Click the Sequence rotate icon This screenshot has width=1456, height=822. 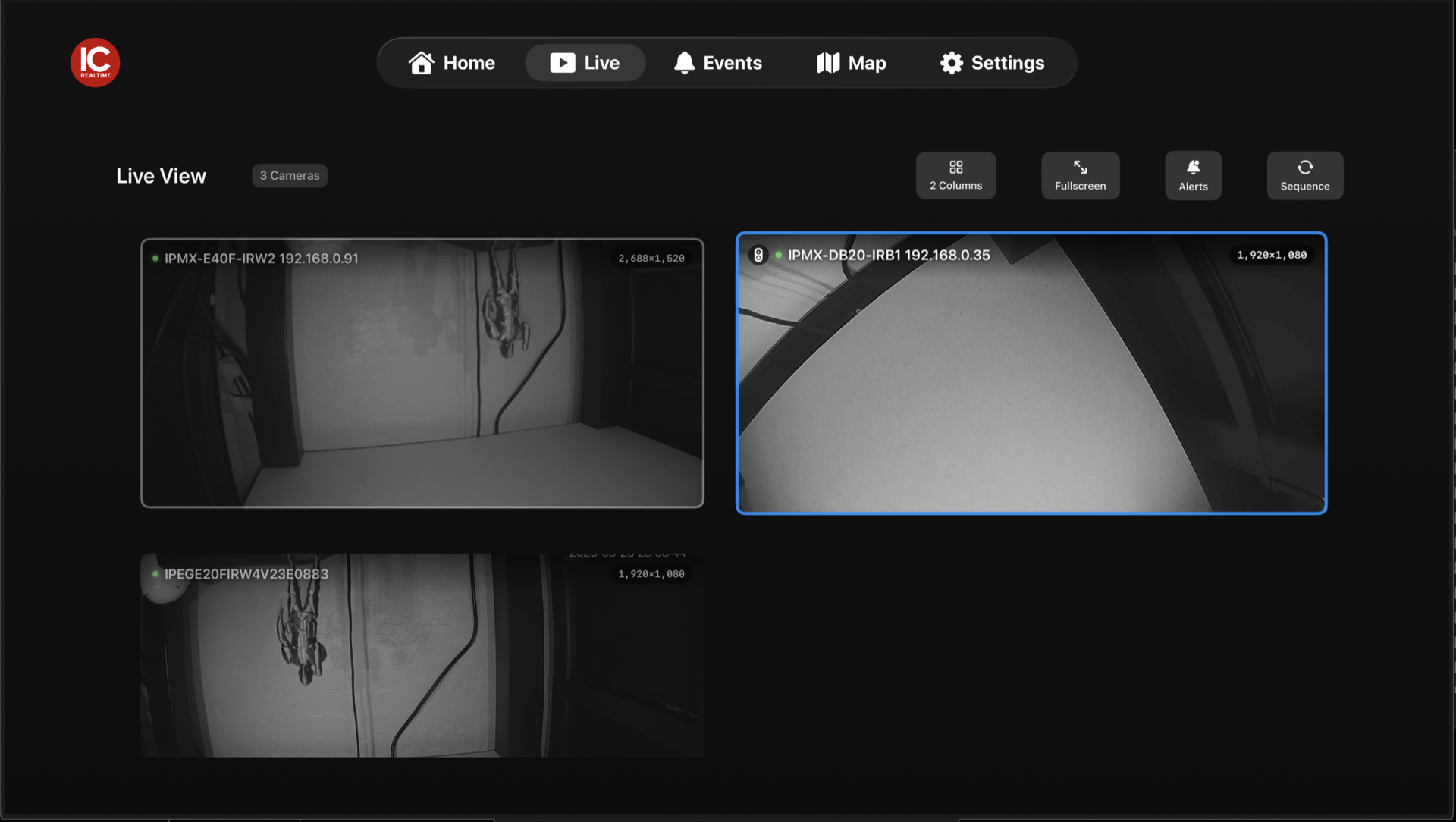(1305, 167)
